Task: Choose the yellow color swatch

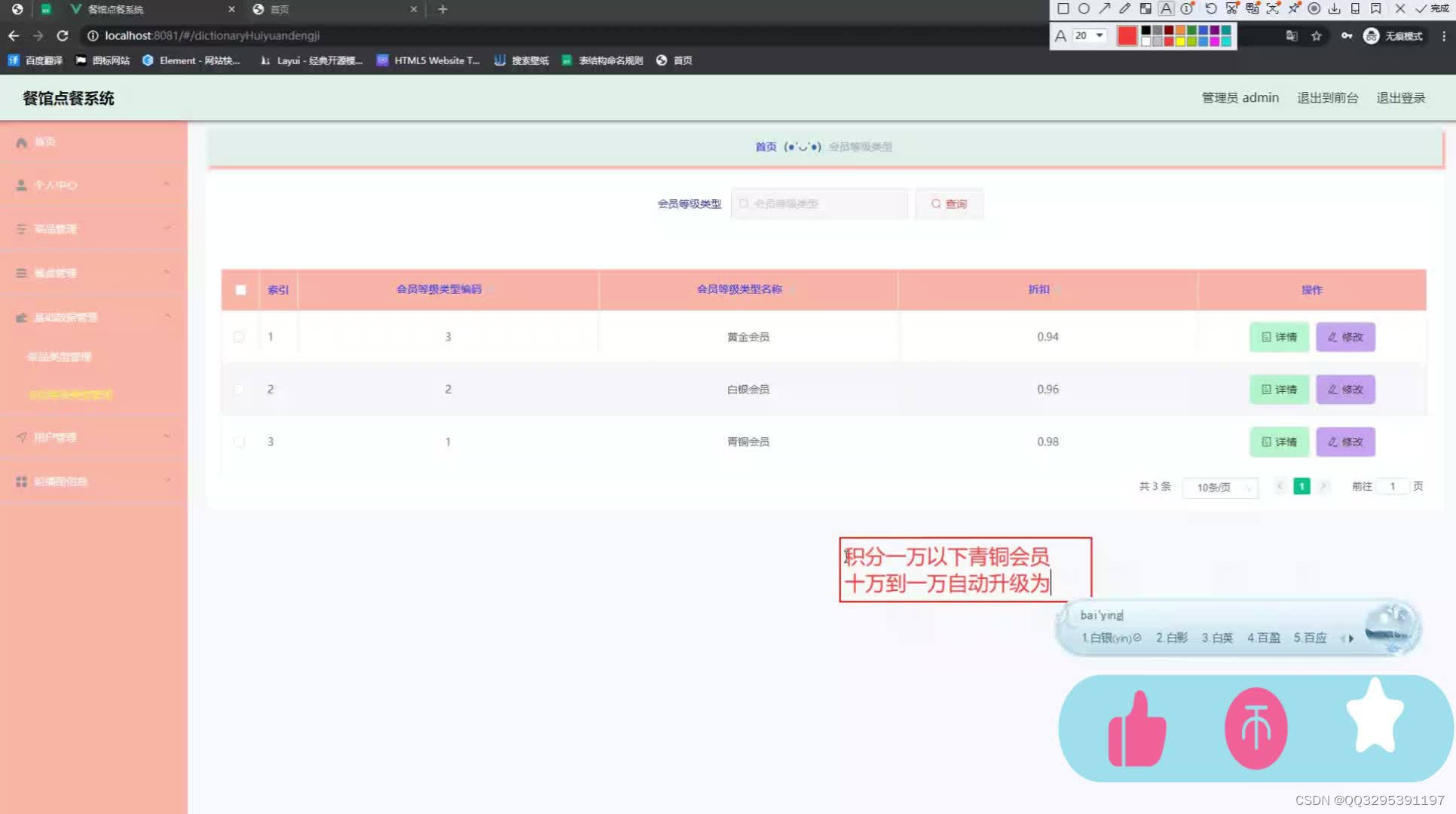Action: (x=1180, y=41)
